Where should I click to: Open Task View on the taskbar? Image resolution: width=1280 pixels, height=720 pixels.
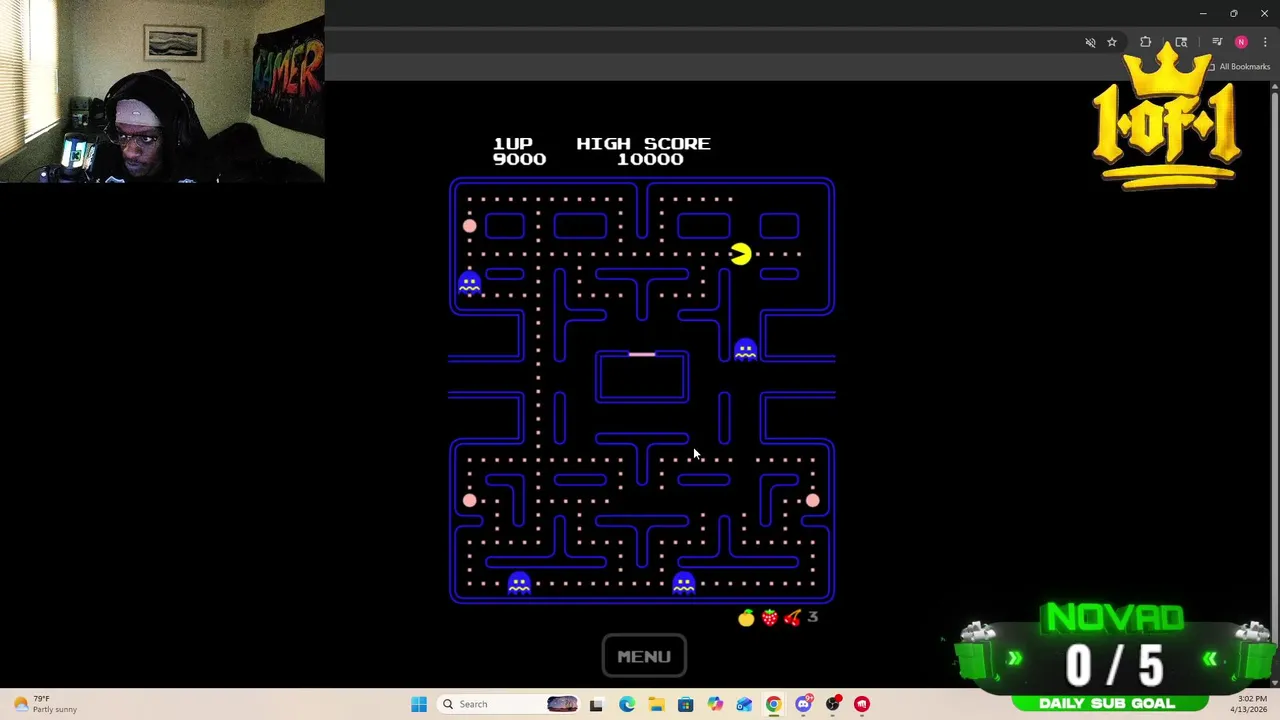(596, 704)
